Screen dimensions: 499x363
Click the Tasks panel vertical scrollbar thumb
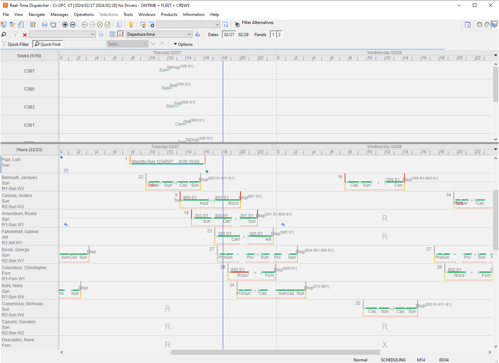(x=495, y=84)
